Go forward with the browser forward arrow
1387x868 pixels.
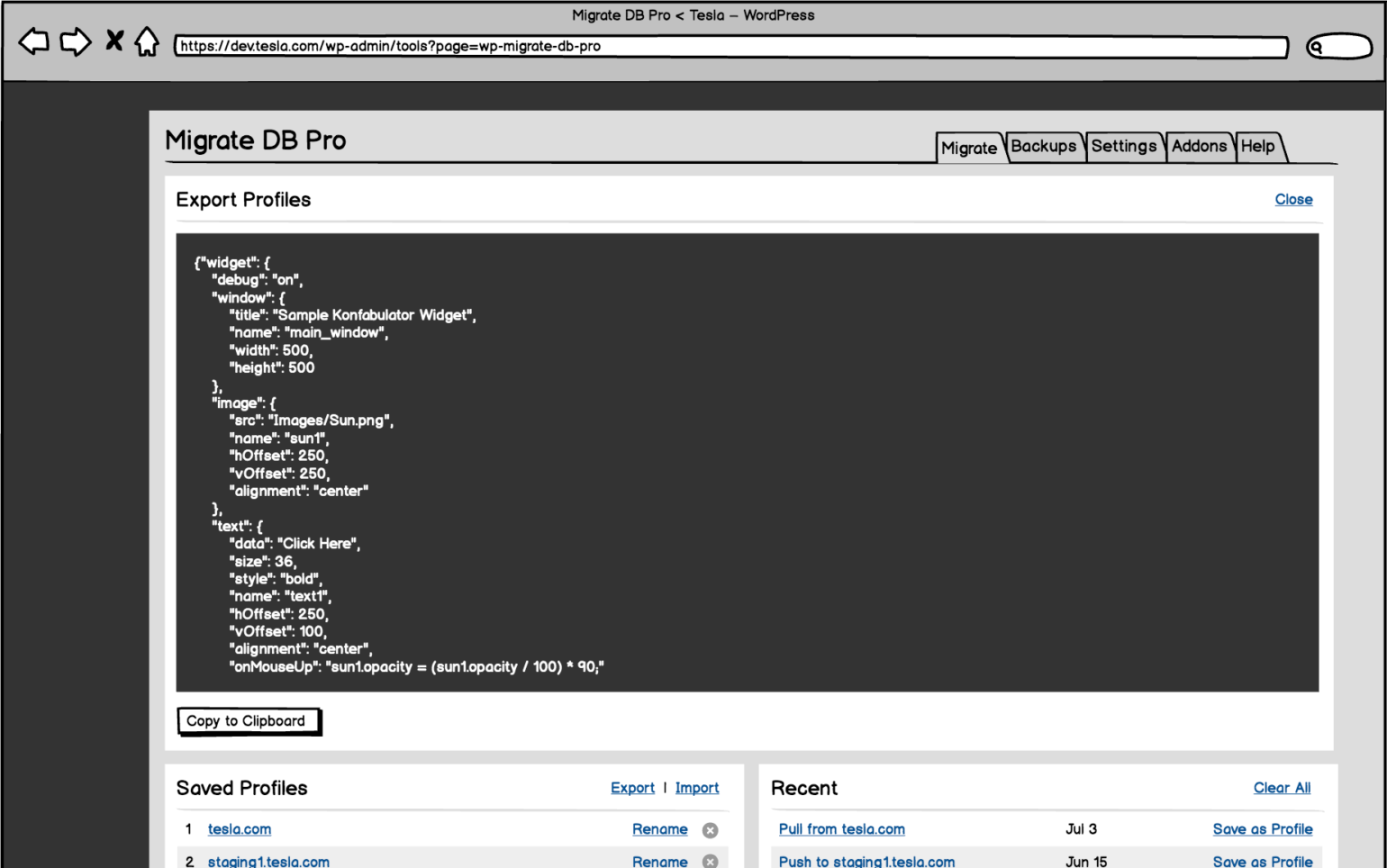point(76,41)
